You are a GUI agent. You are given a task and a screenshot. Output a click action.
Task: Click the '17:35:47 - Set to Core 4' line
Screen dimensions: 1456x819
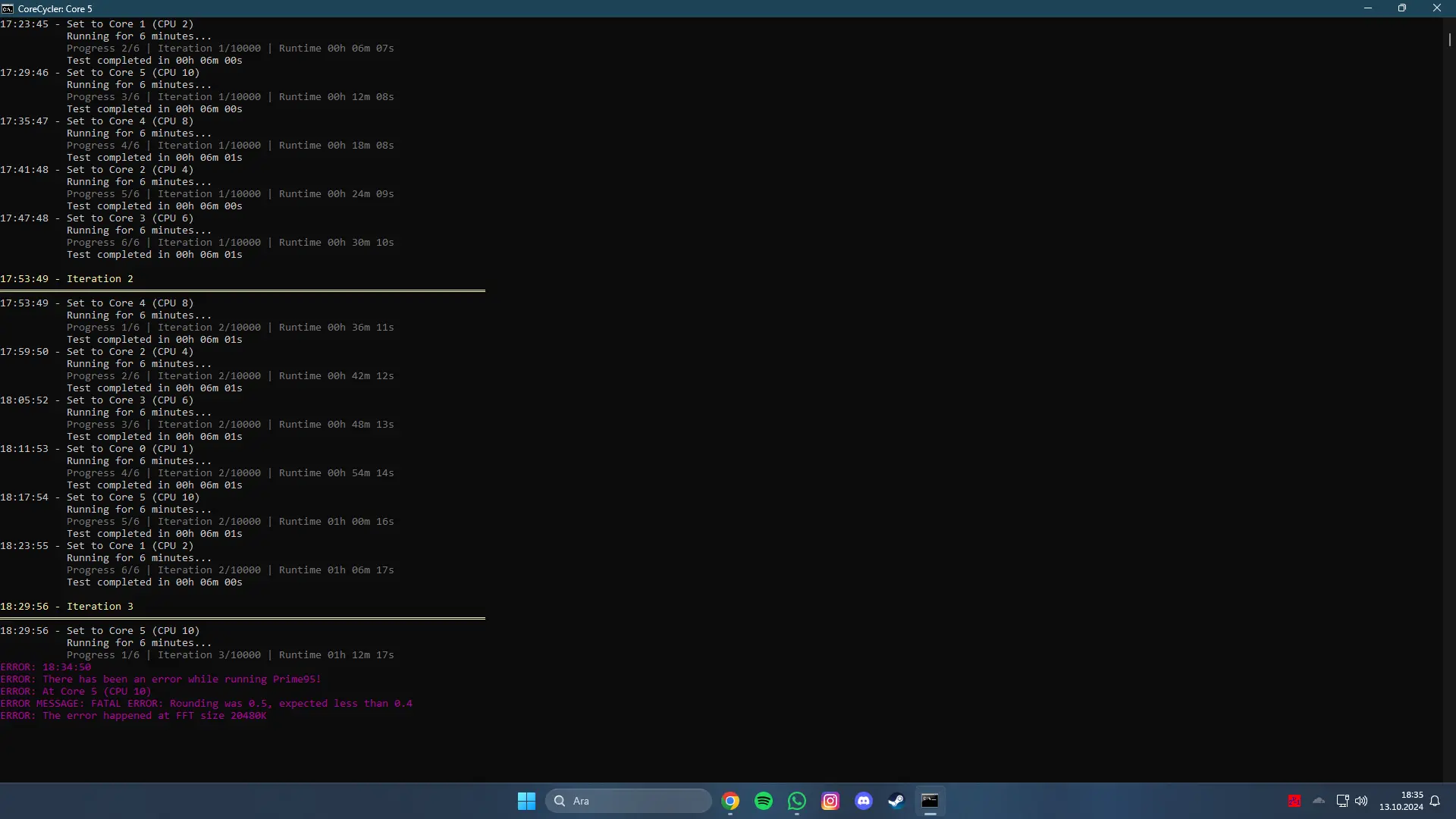click(97, 121)
